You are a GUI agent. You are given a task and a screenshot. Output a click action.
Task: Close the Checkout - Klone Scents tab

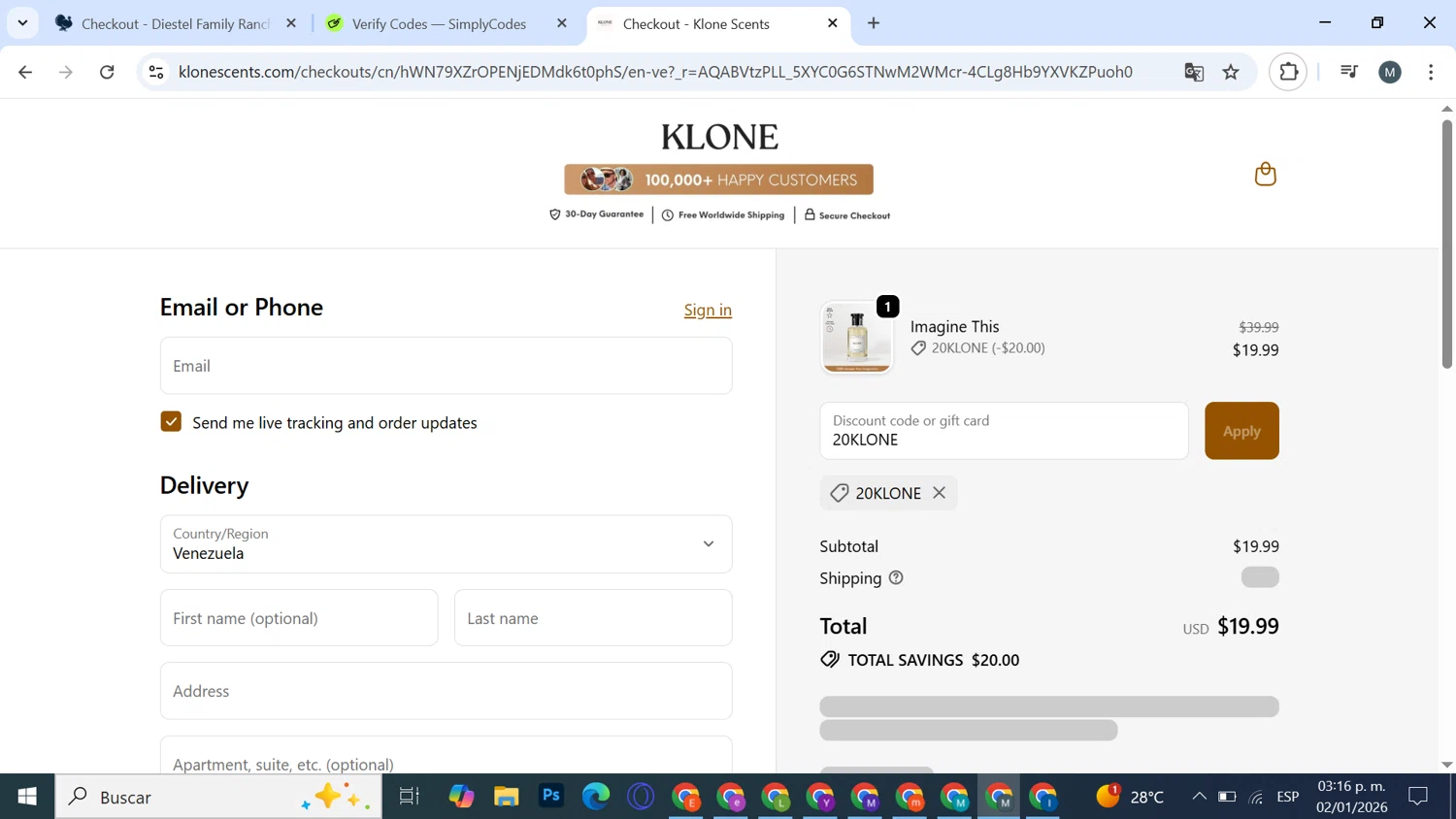832,23
